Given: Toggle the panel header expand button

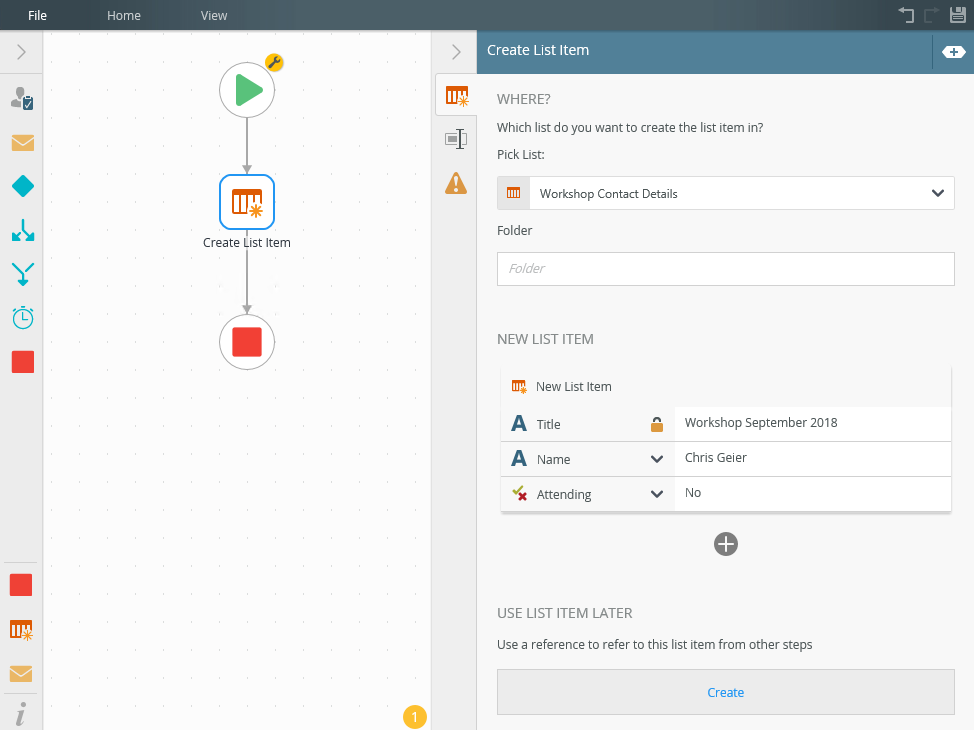Looking at the screenshot, I should [952, 52].
